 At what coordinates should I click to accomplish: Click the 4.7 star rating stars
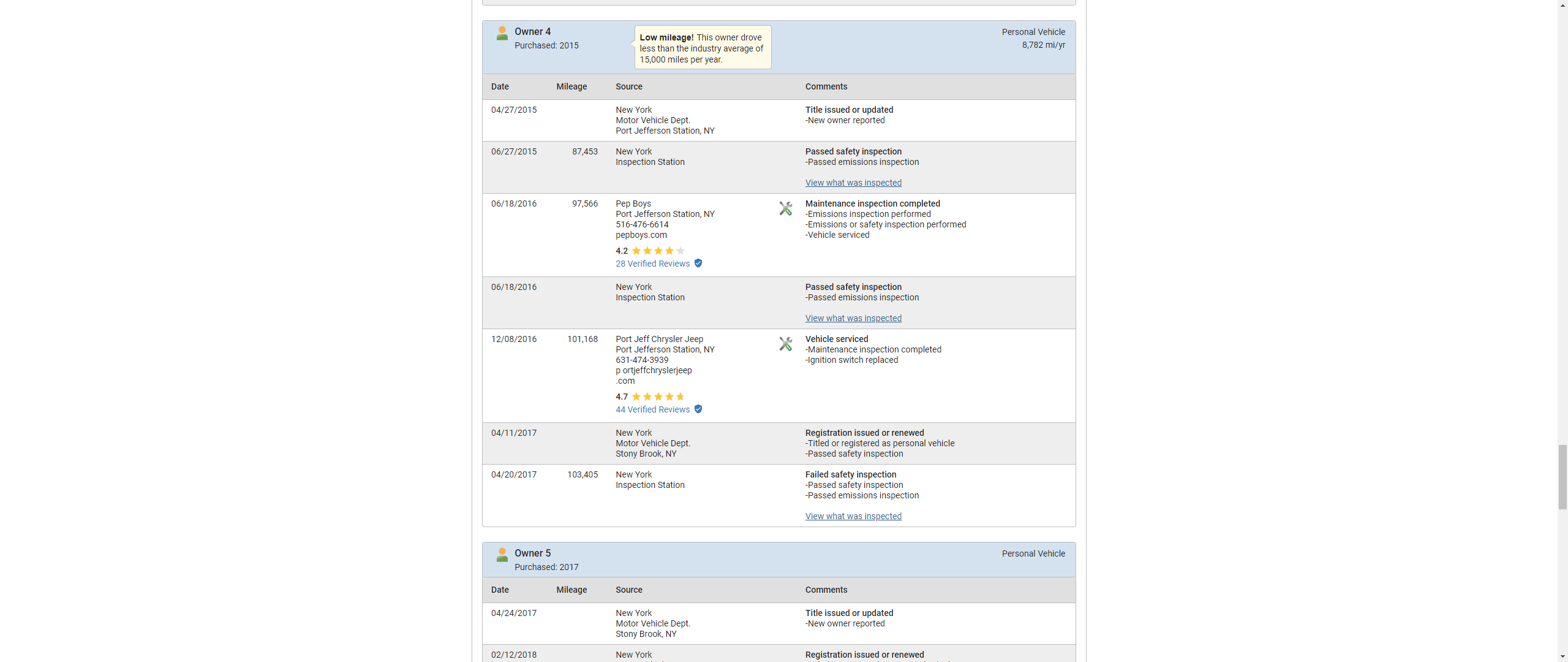pyautogui.click(x=658, y=397)
